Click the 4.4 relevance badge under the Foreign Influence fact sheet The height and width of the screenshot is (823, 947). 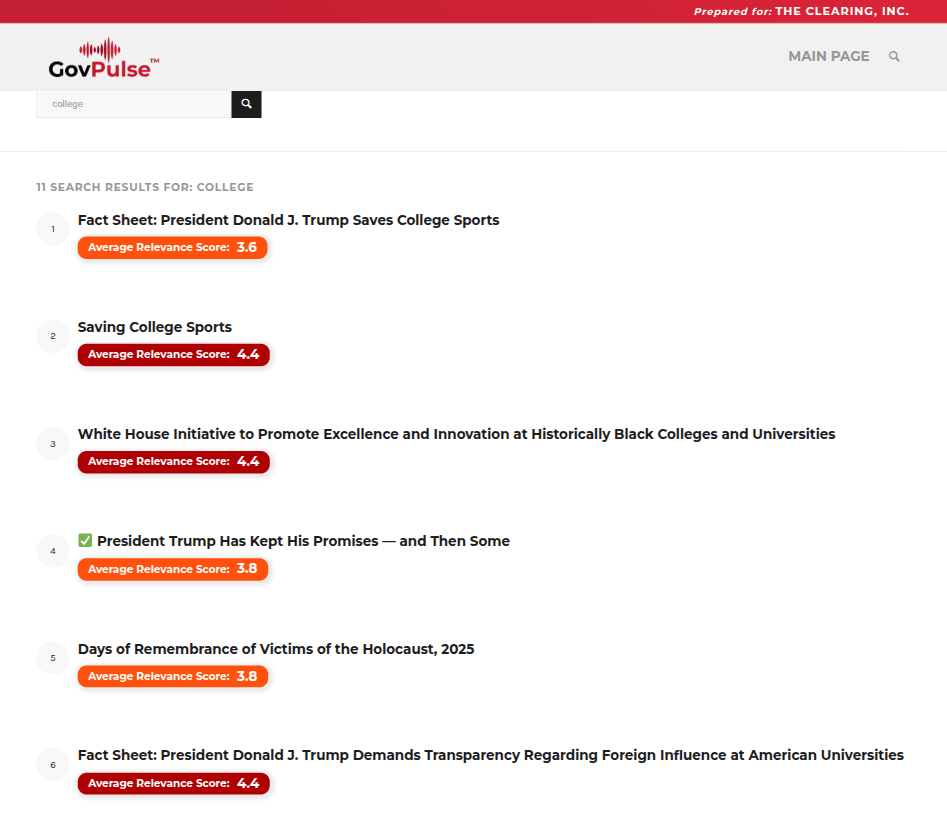click(174, 783)
